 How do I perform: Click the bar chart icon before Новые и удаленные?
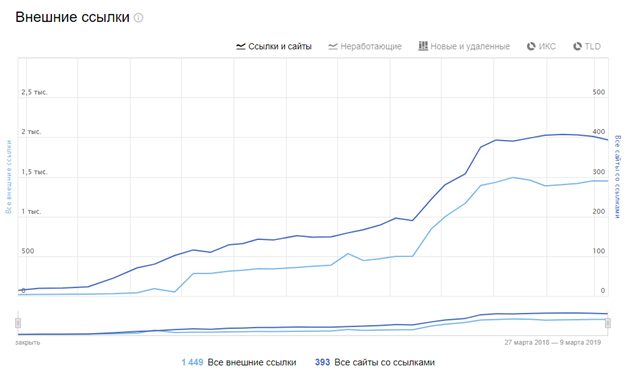tap(423, 46)
